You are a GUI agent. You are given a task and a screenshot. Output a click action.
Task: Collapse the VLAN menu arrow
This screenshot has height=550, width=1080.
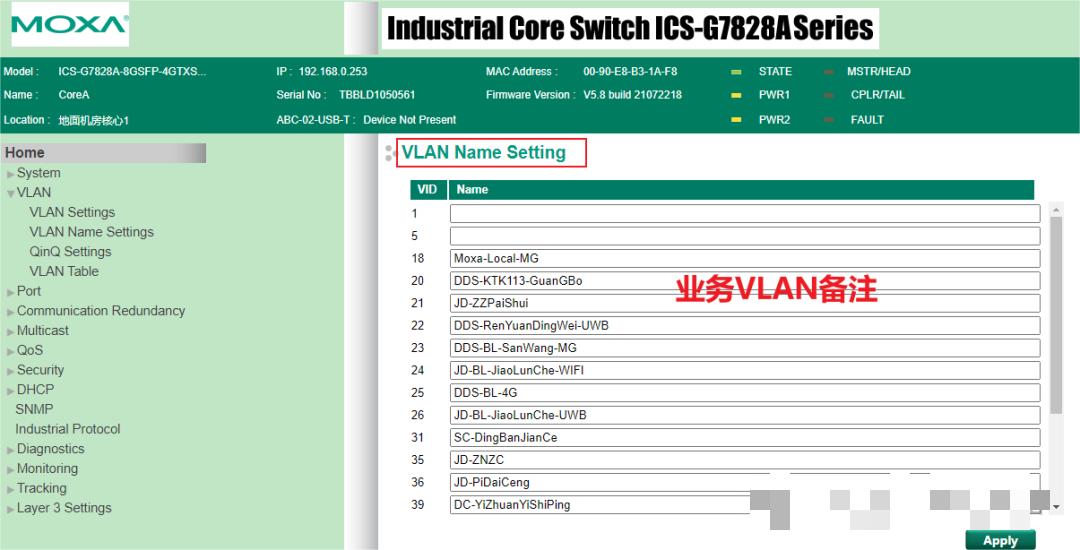pyautogui.click(x=10, y=193)
